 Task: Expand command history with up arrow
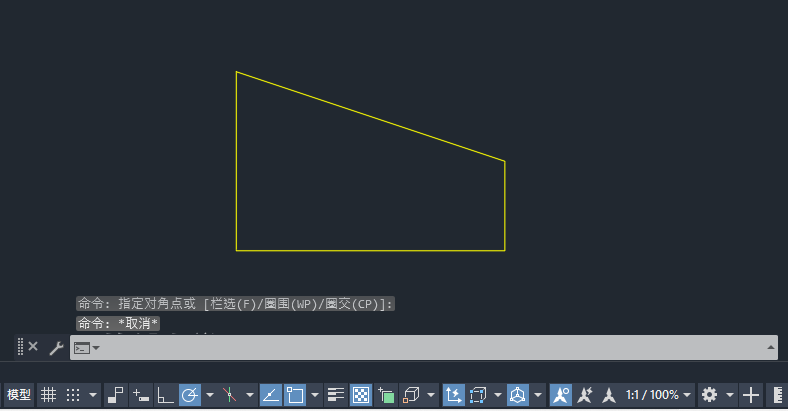pyautogui.click(x=770, y=348)
